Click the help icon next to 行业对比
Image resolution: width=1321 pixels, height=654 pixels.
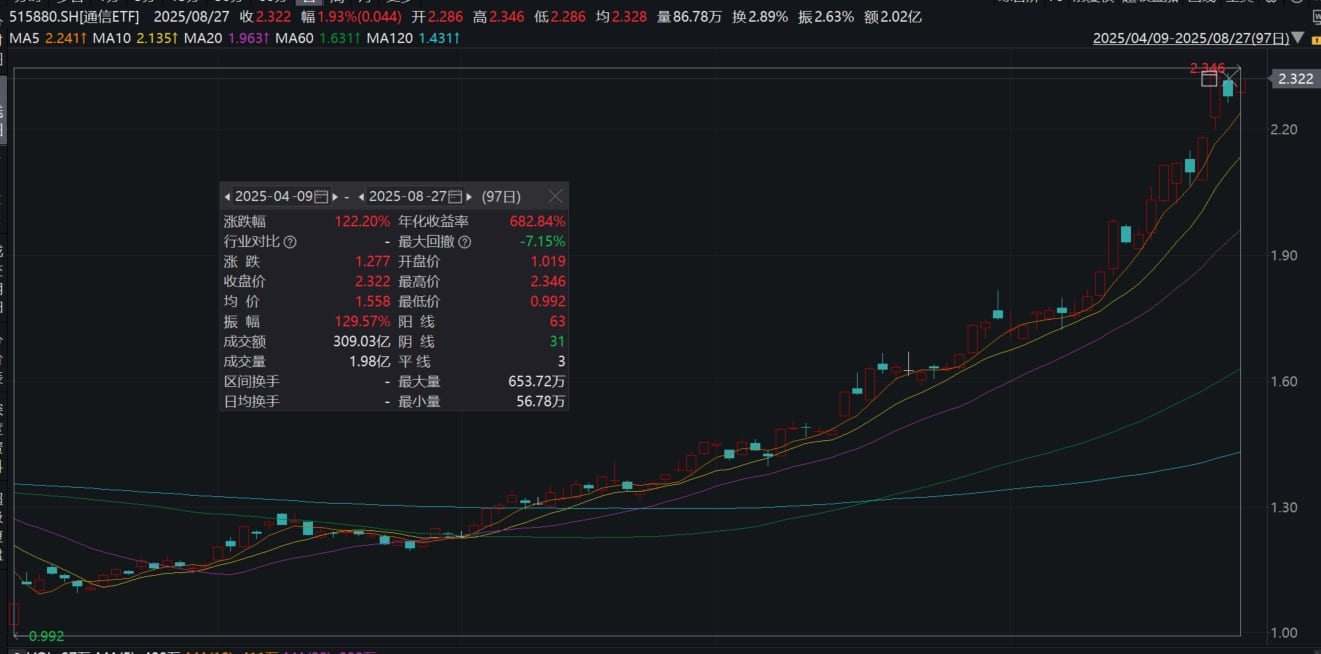coord(290,241)
